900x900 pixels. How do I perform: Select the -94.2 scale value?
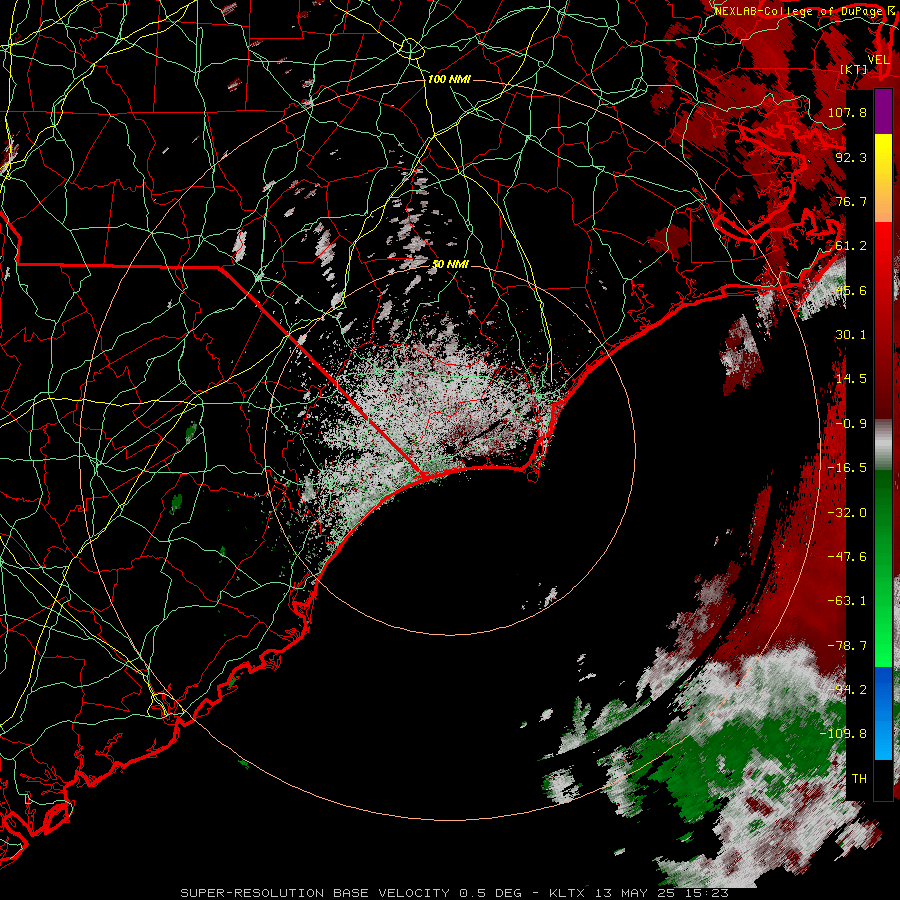pos(847,690)
